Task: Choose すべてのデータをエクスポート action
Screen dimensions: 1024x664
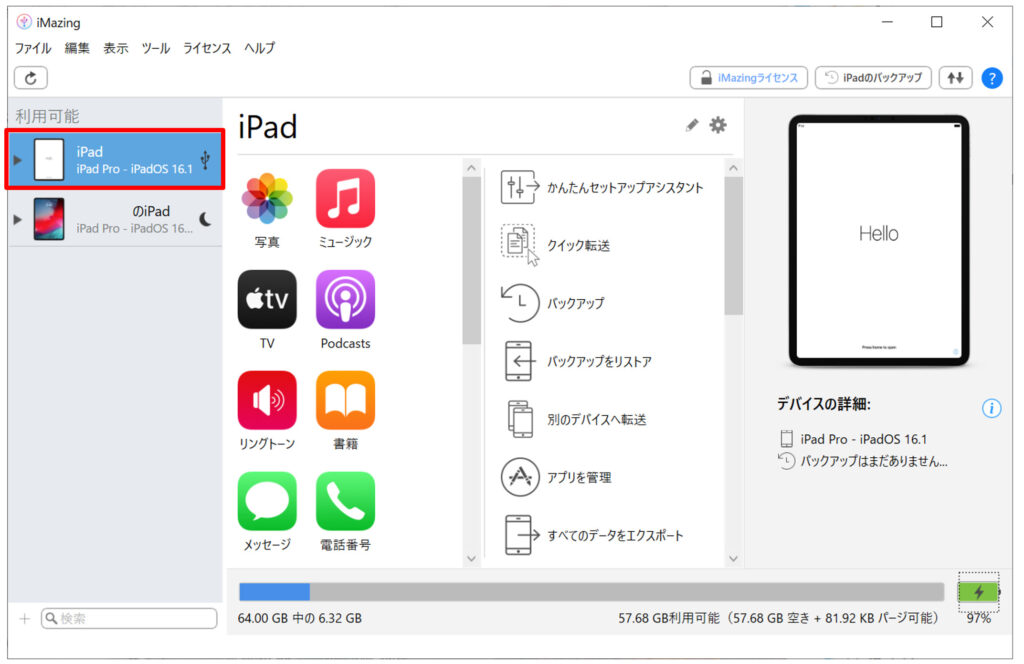Action: (592, 535)
